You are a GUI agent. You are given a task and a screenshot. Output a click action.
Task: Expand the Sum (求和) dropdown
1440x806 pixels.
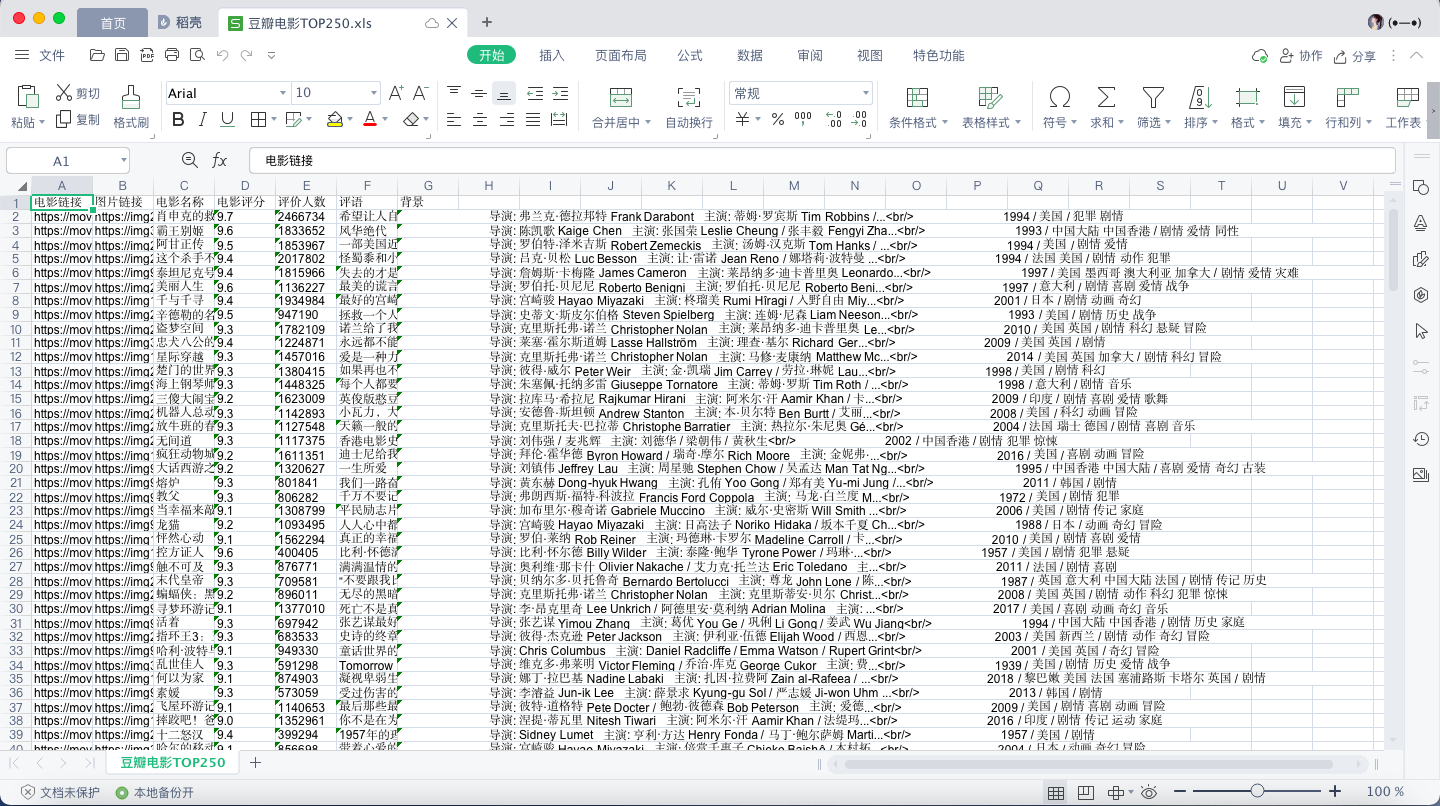pos(1122,122)
